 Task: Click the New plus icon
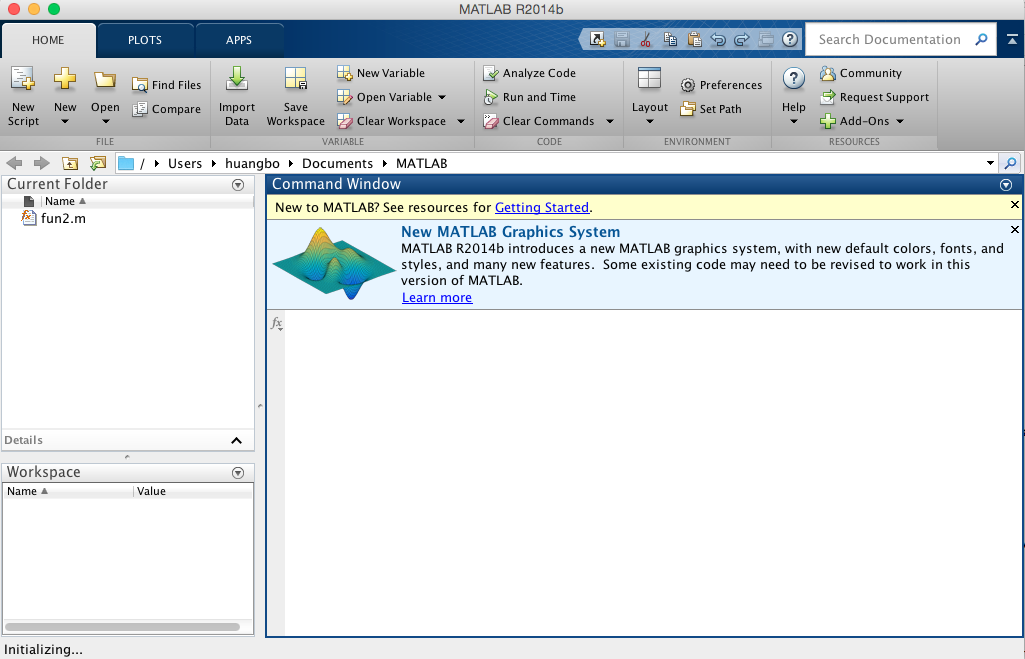[x=65, y=79]
